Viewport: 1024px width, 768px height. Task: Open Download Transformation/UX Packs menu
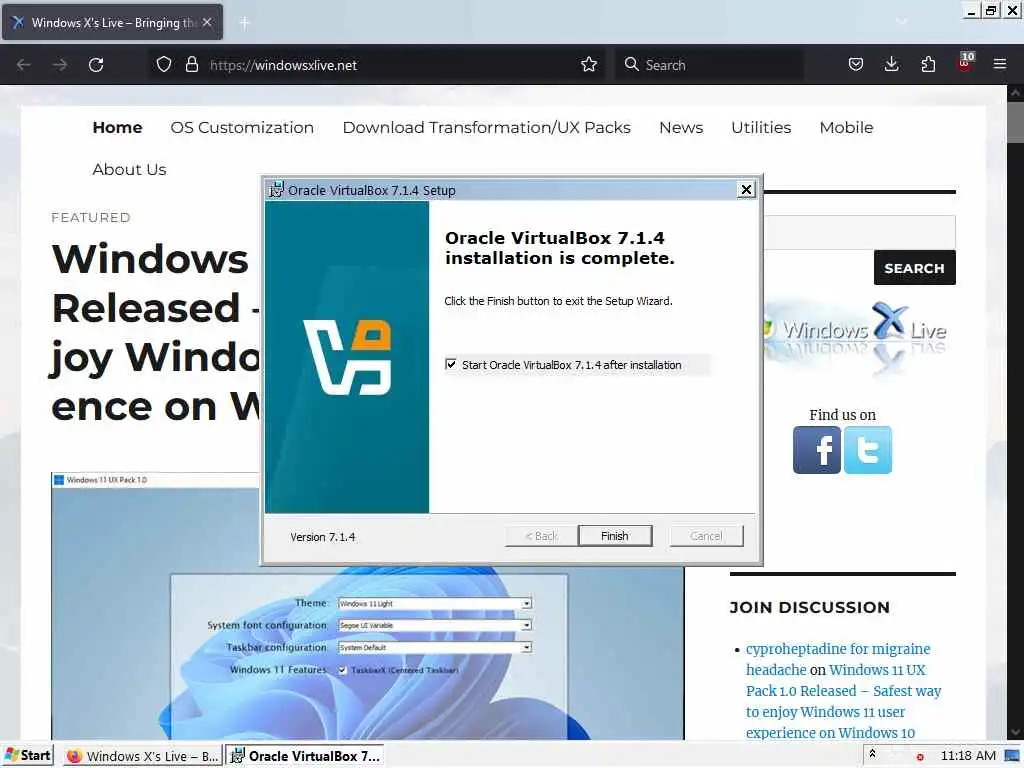[487, 127]
